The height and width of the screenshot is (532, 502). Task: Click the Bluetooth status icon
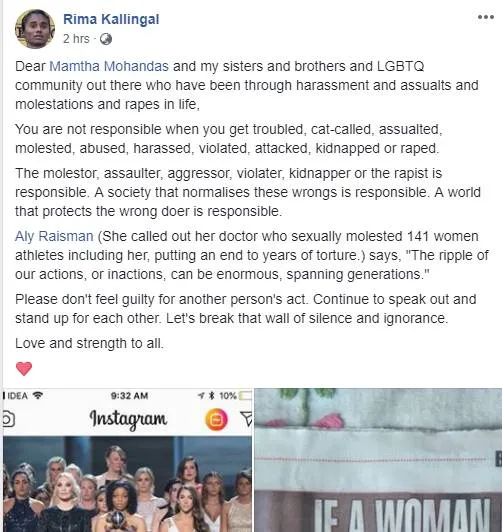tap(212, 396)
